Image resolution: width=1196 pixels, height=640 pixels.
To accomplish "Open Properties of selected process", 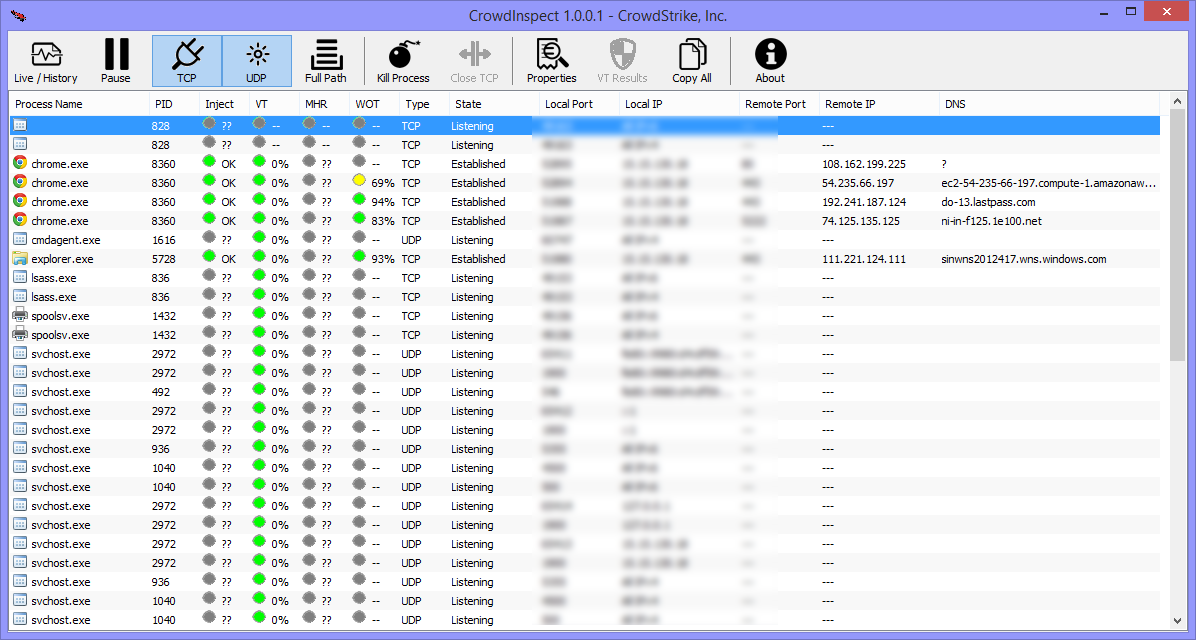I will click(551, 61).
